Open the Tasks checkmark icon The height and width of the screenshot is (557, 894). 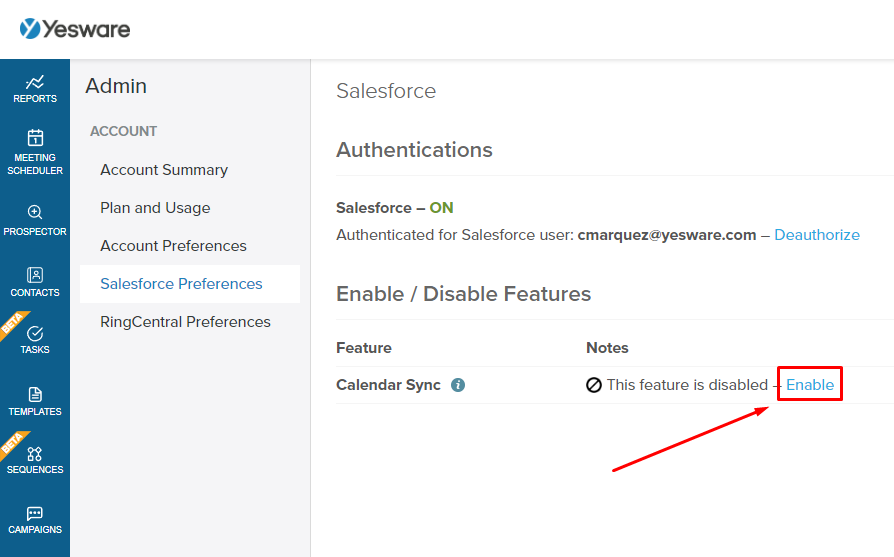[35, 334]
